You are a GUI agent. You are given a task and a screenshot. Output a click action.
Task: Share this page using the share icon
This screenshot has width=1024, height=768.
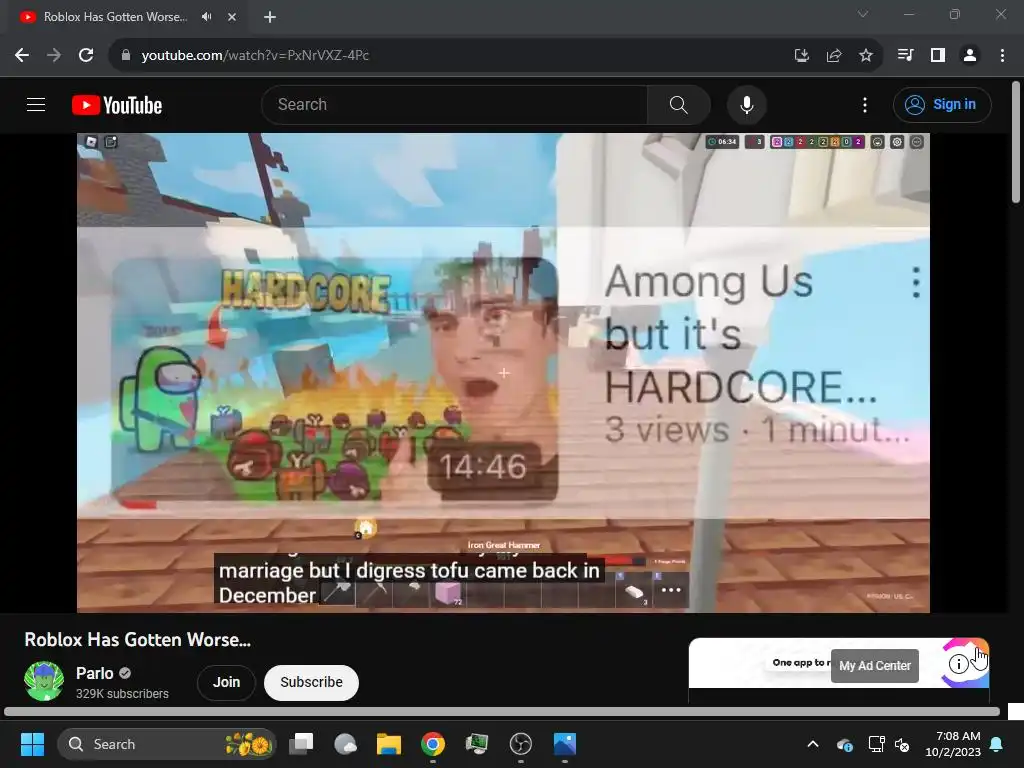[x=834, y=56]
